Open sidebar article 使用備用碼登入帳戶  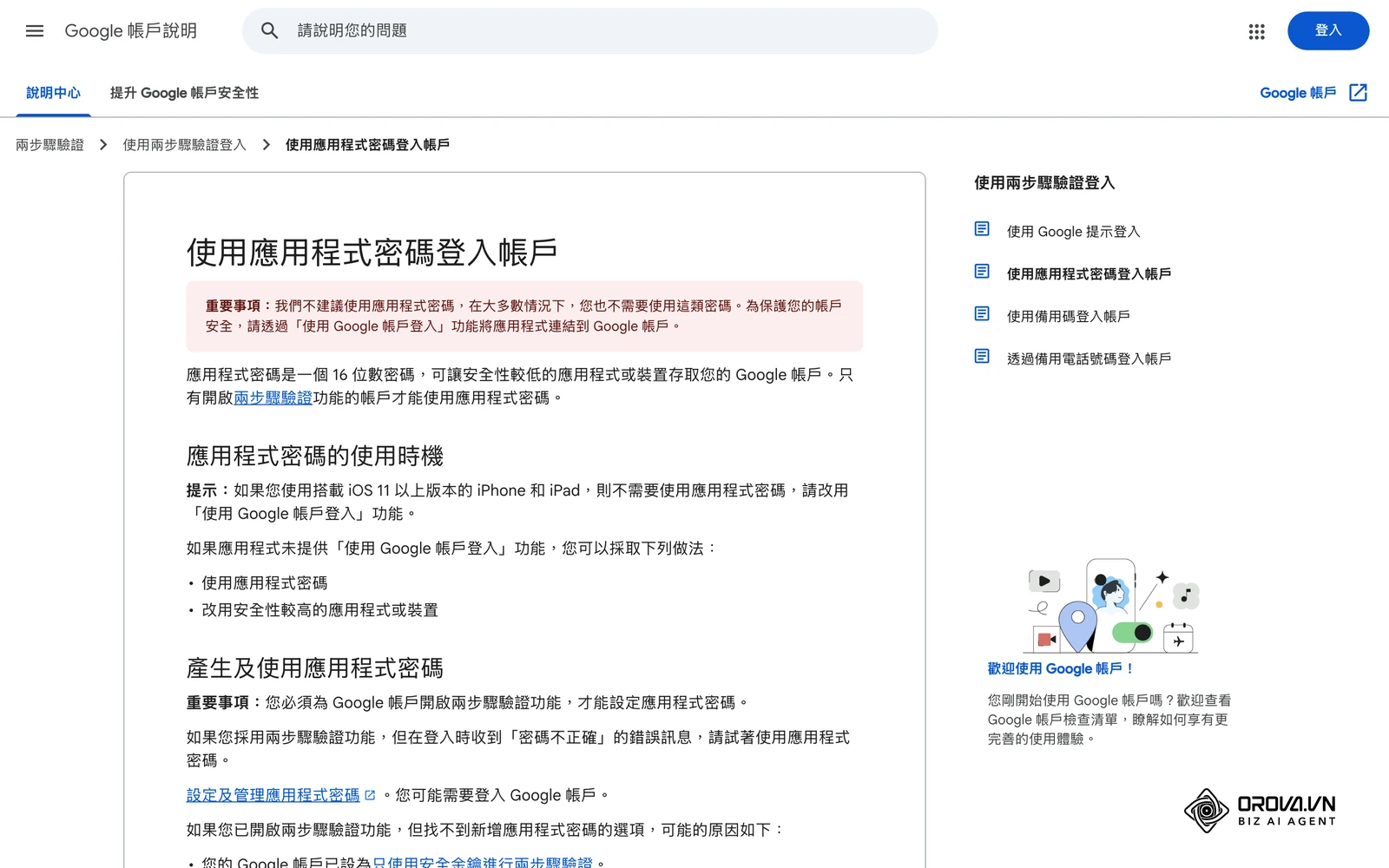[x=1068, y=316]
